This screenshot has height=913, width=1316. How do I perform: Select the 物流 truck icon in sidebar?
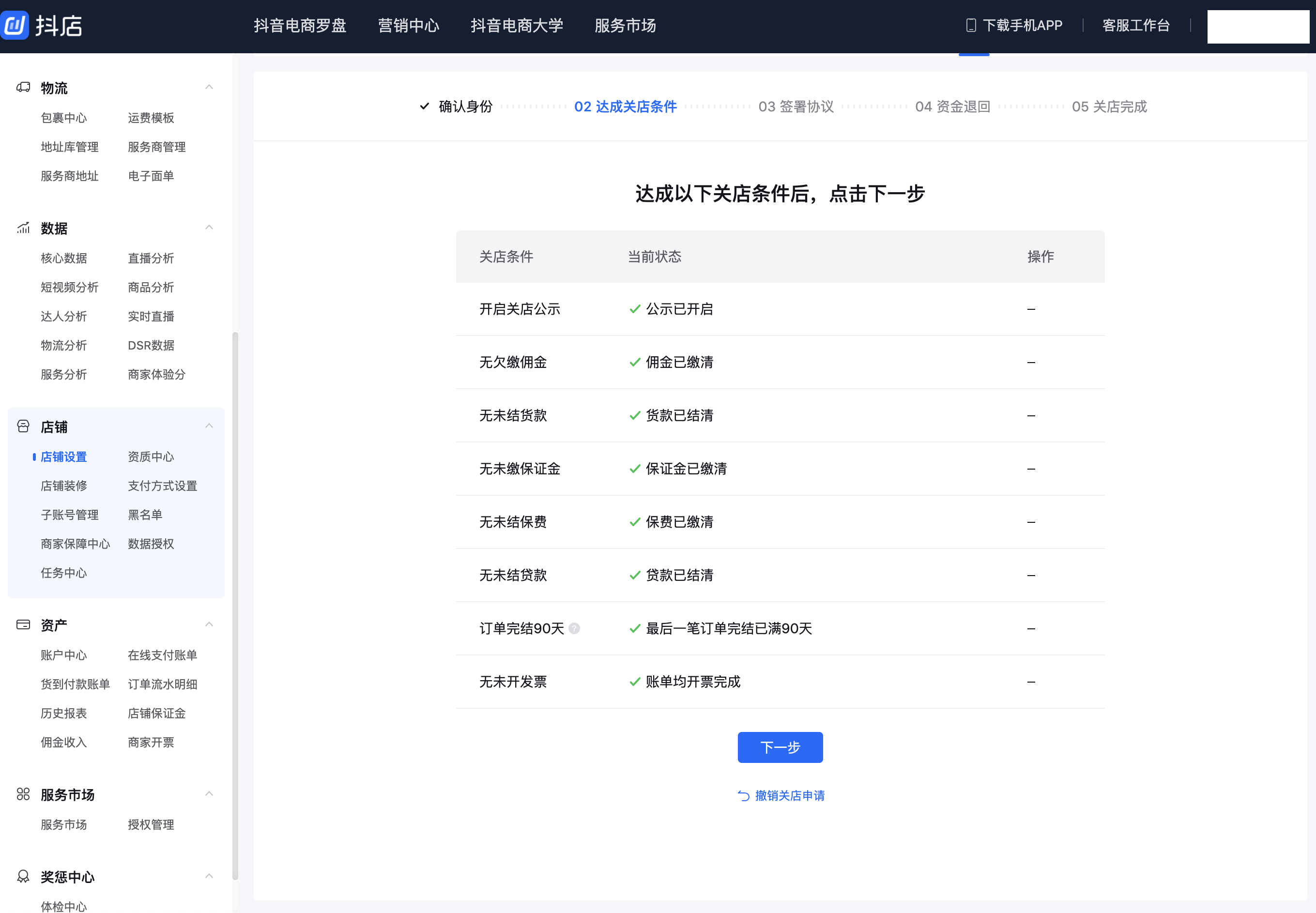coord(23,87)
